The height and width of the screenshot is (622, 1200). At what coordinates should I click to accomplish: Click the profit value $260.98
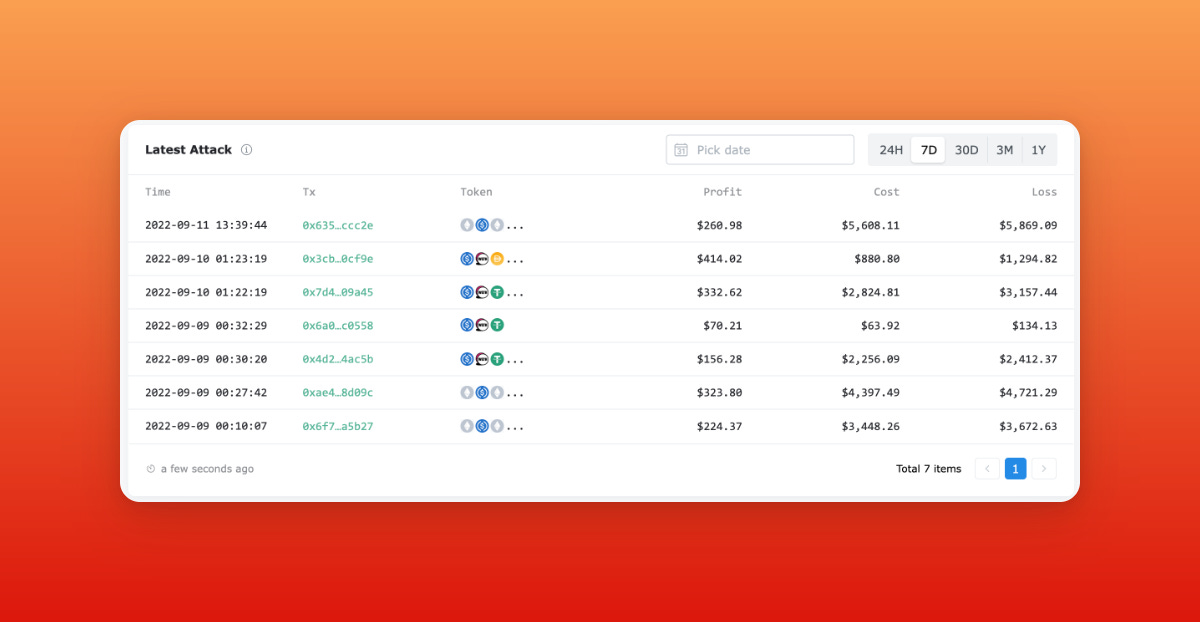pos(719,225)
